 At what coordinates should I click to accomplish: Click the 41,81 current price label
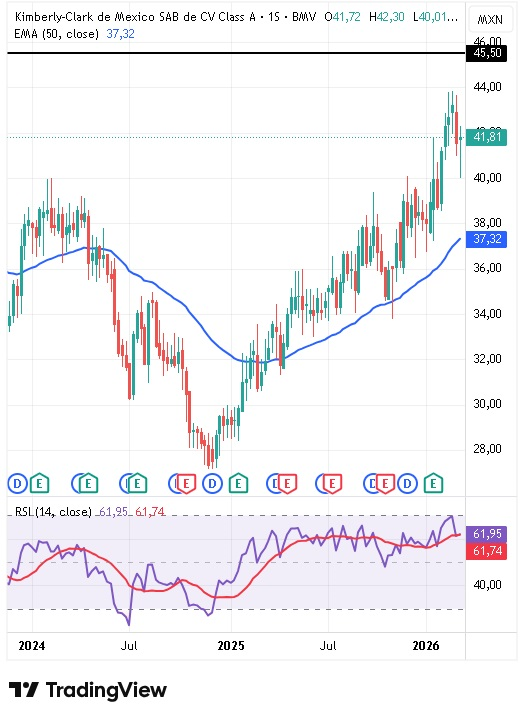(x=487, y=137)
